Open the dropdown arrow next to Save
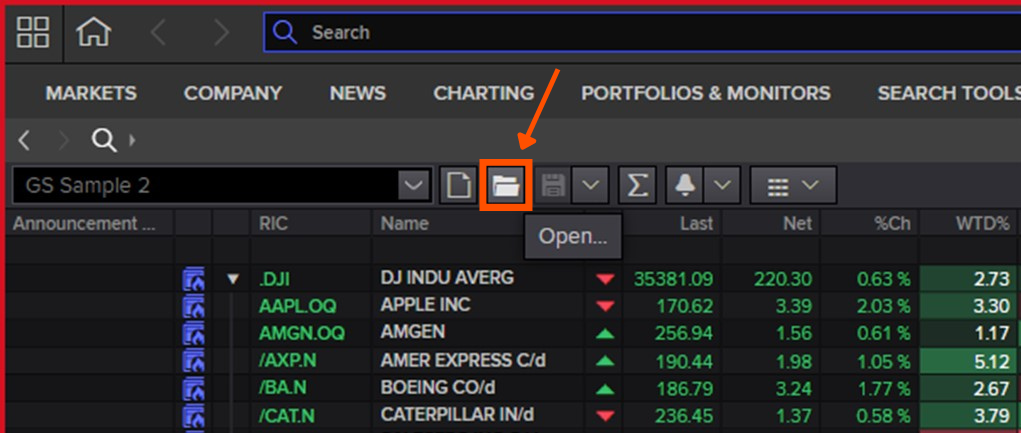Screen dimensions: 1021x433 click(592, 186)
